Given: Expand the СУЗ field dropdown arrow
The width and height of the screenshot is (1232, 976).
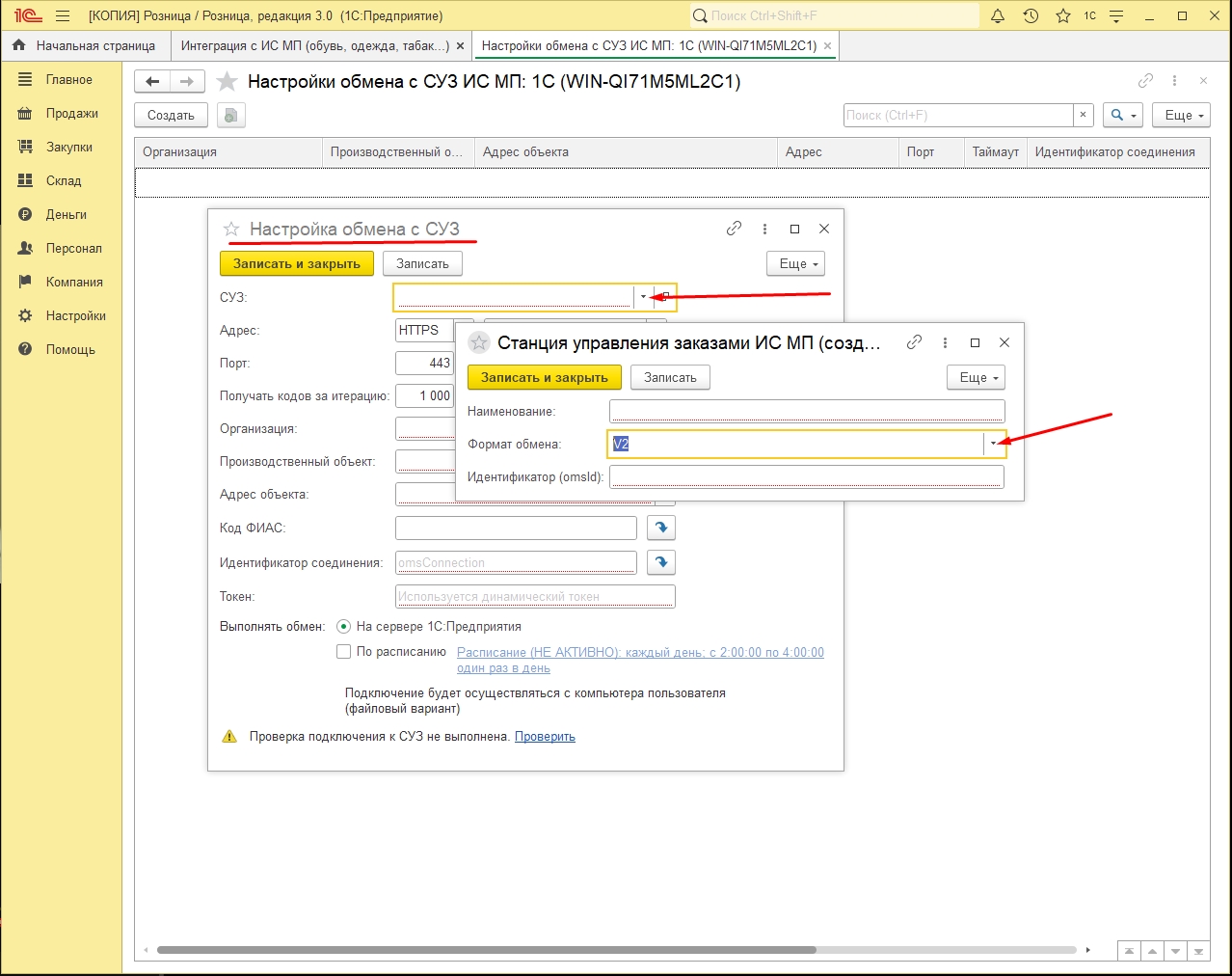Looking at the screenshot, I should (x=643, y=297).
